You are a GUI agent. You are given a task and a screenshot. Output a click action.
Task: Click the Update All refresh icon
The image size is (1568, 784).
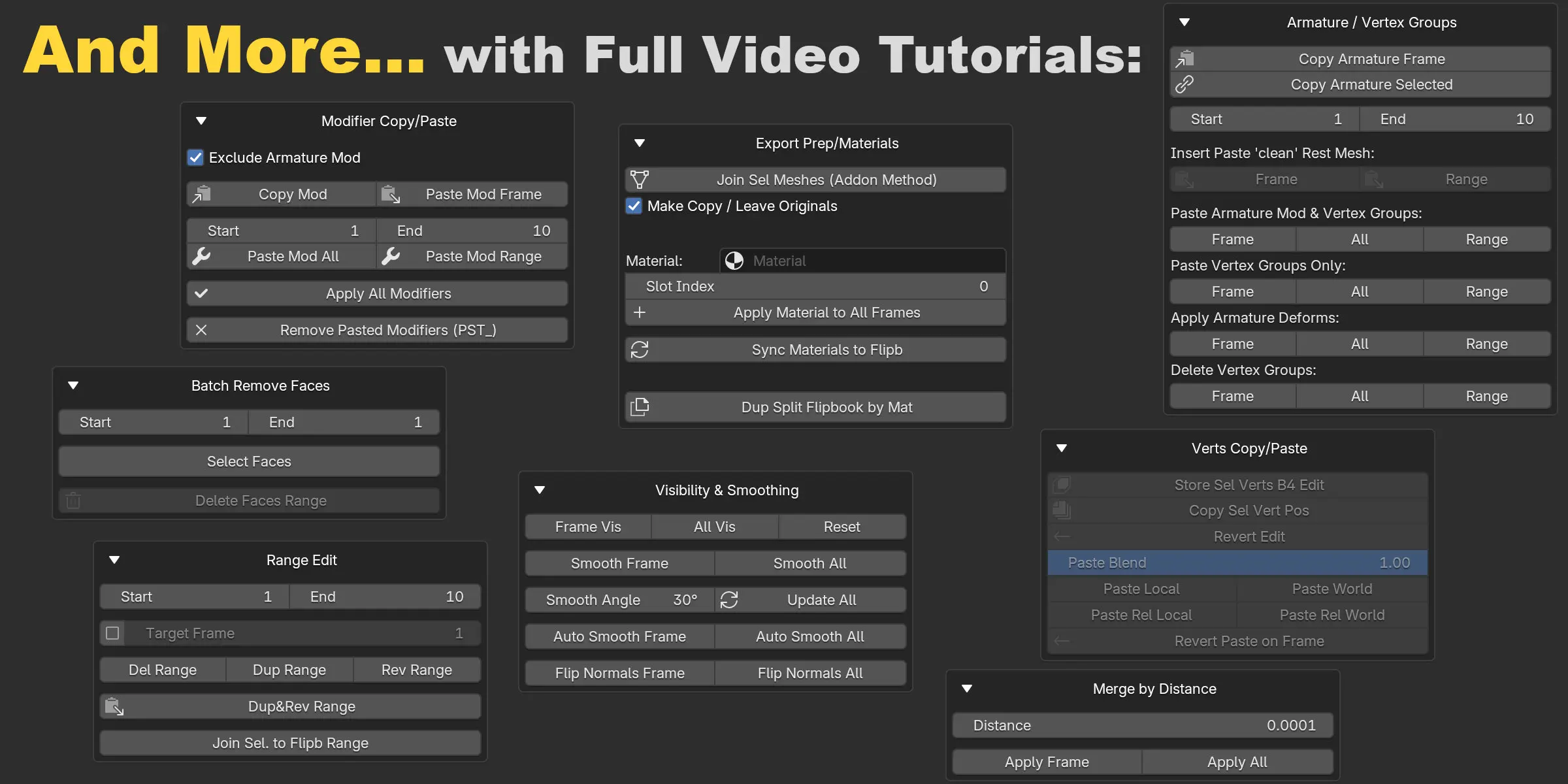click(729, 600)
